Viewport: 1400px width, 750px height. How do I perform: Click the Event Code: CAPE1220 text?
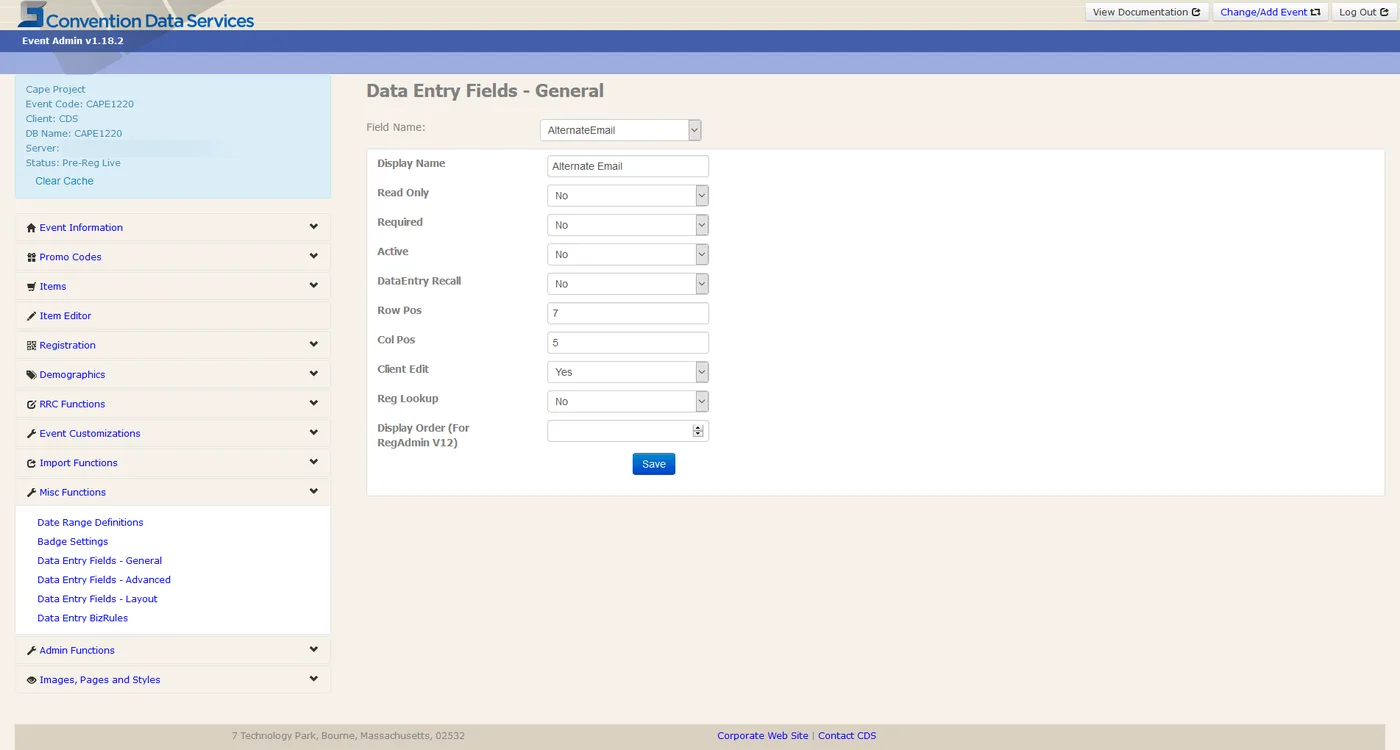click(x=80, y=104)
